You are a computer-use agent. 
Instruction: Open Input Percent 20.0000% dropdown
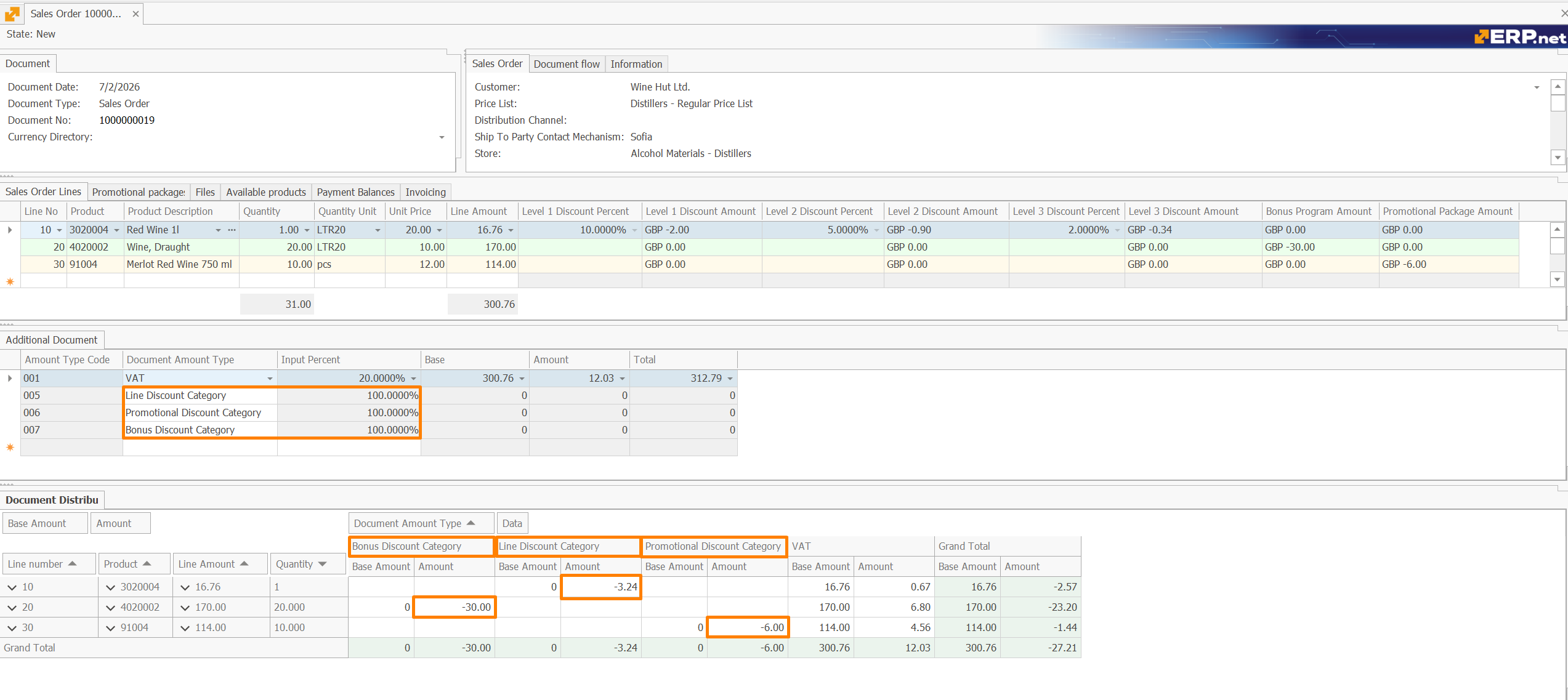413,379
